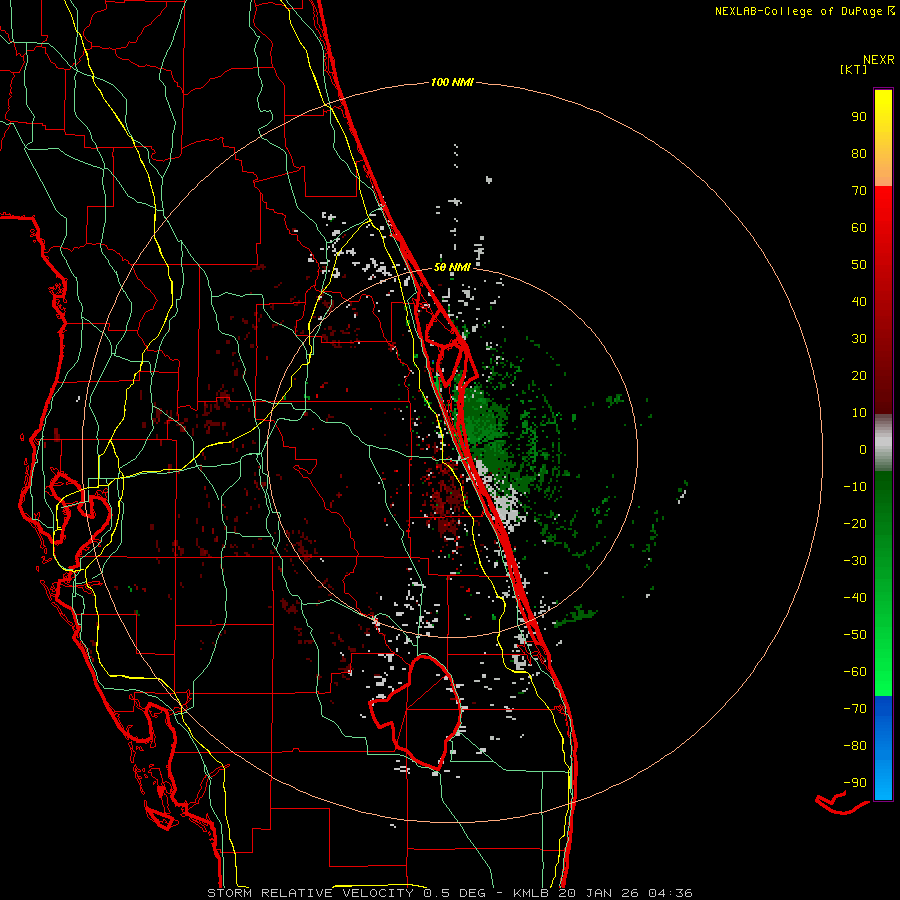Pick the gray zero-velocity segment of color bar
Viewport: 900px width, 900px height.
click(x=883, y=443)
